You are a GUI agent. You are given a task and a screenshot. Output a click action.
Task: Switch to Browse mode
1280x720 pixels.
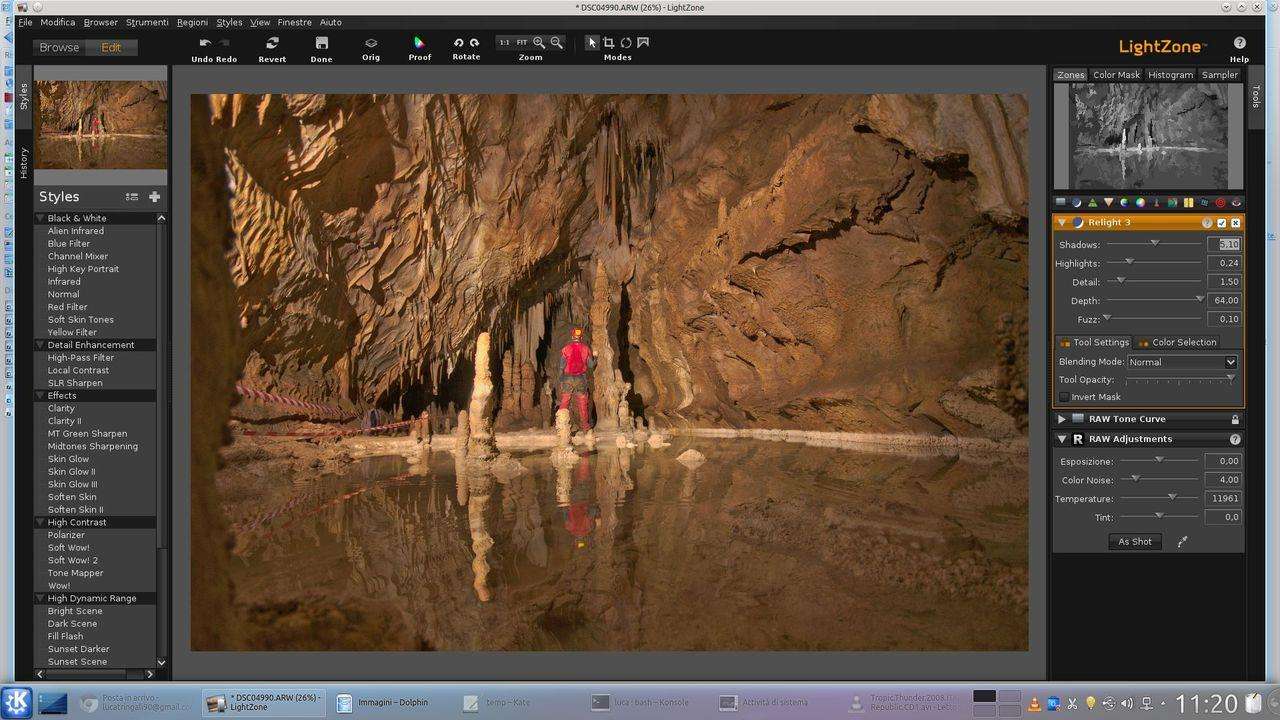pos(59,47)
